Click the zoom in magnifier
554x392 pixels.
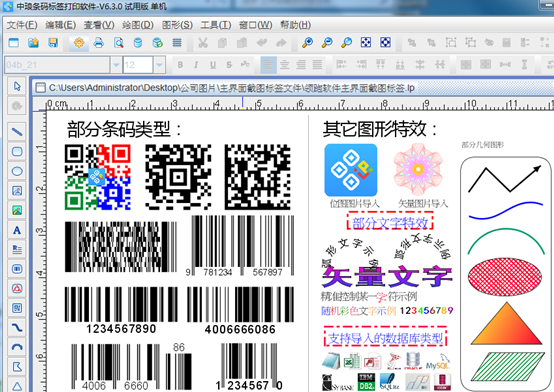click(x=307, y=43)
